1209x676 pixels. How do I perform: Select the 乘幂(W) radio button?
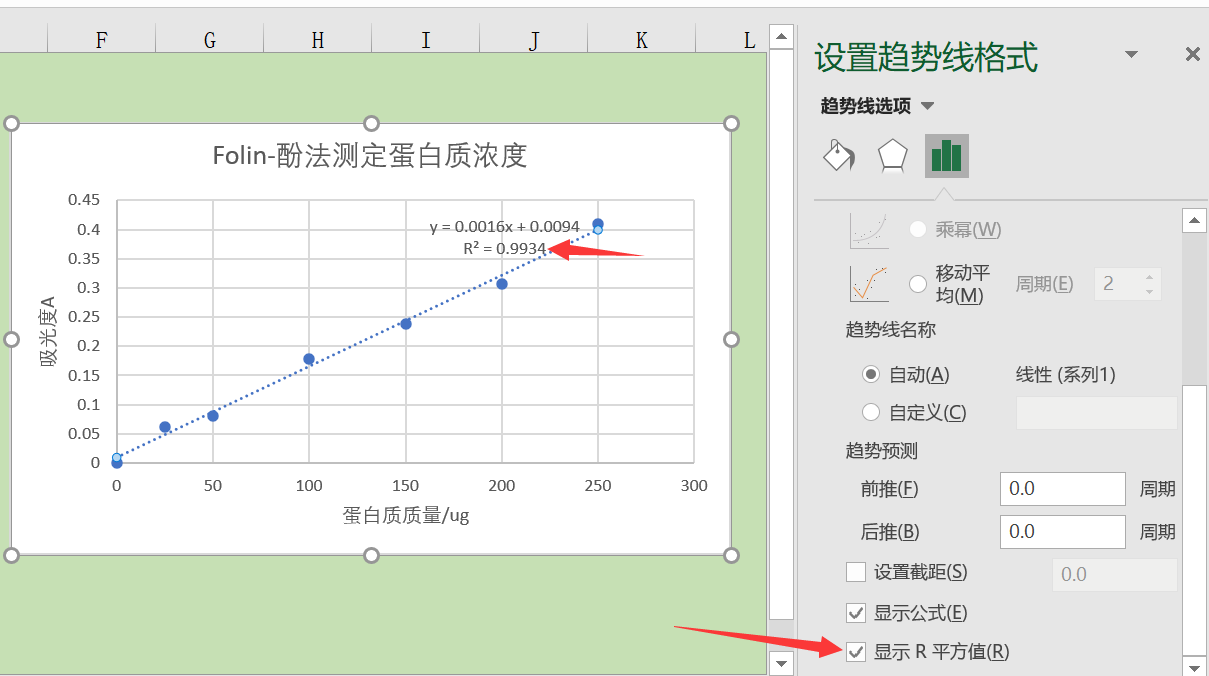[917, 230]
